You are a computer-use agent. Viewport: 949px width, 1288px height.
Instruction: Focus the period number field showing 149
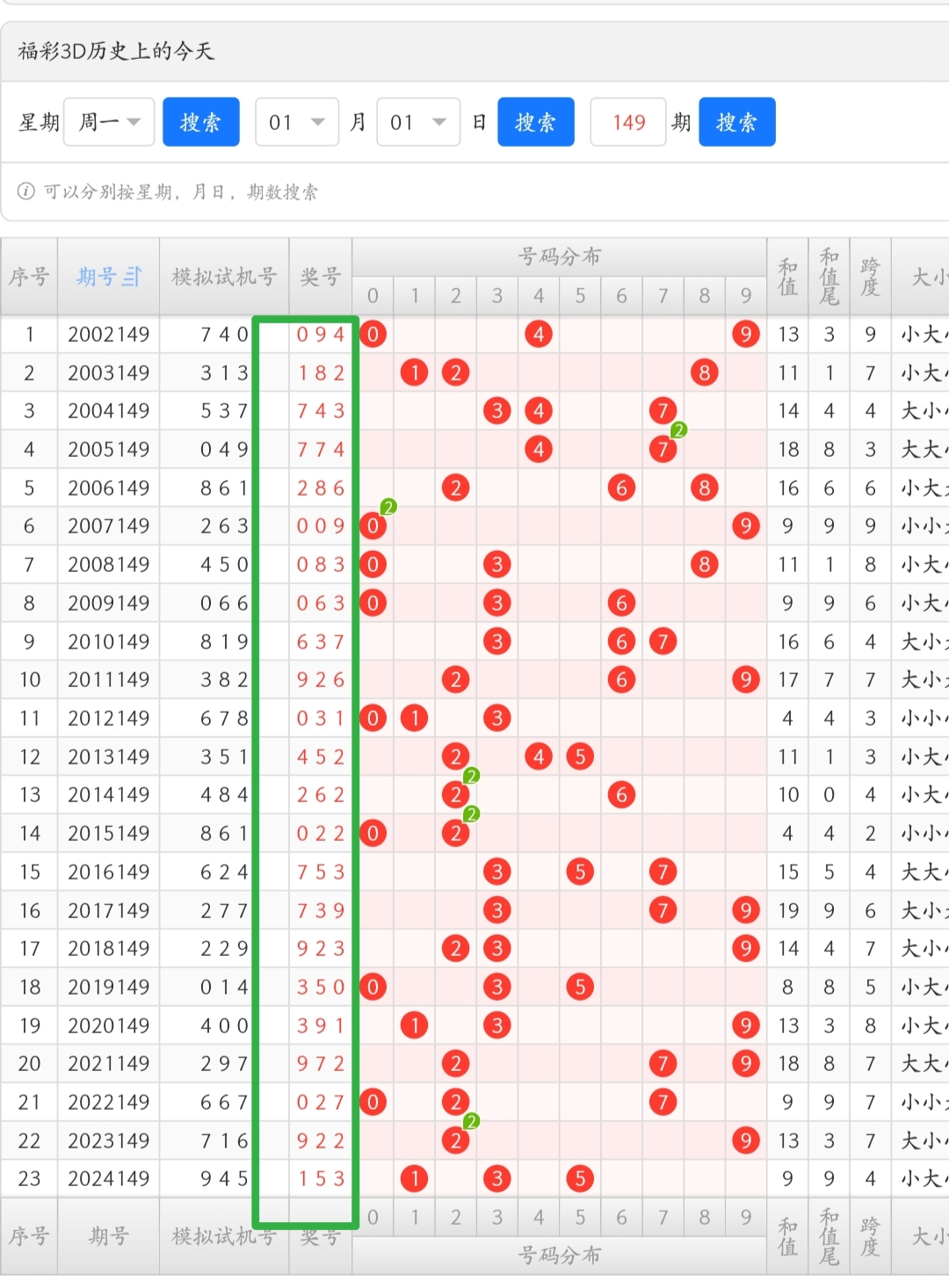click(x=628, y=122)
